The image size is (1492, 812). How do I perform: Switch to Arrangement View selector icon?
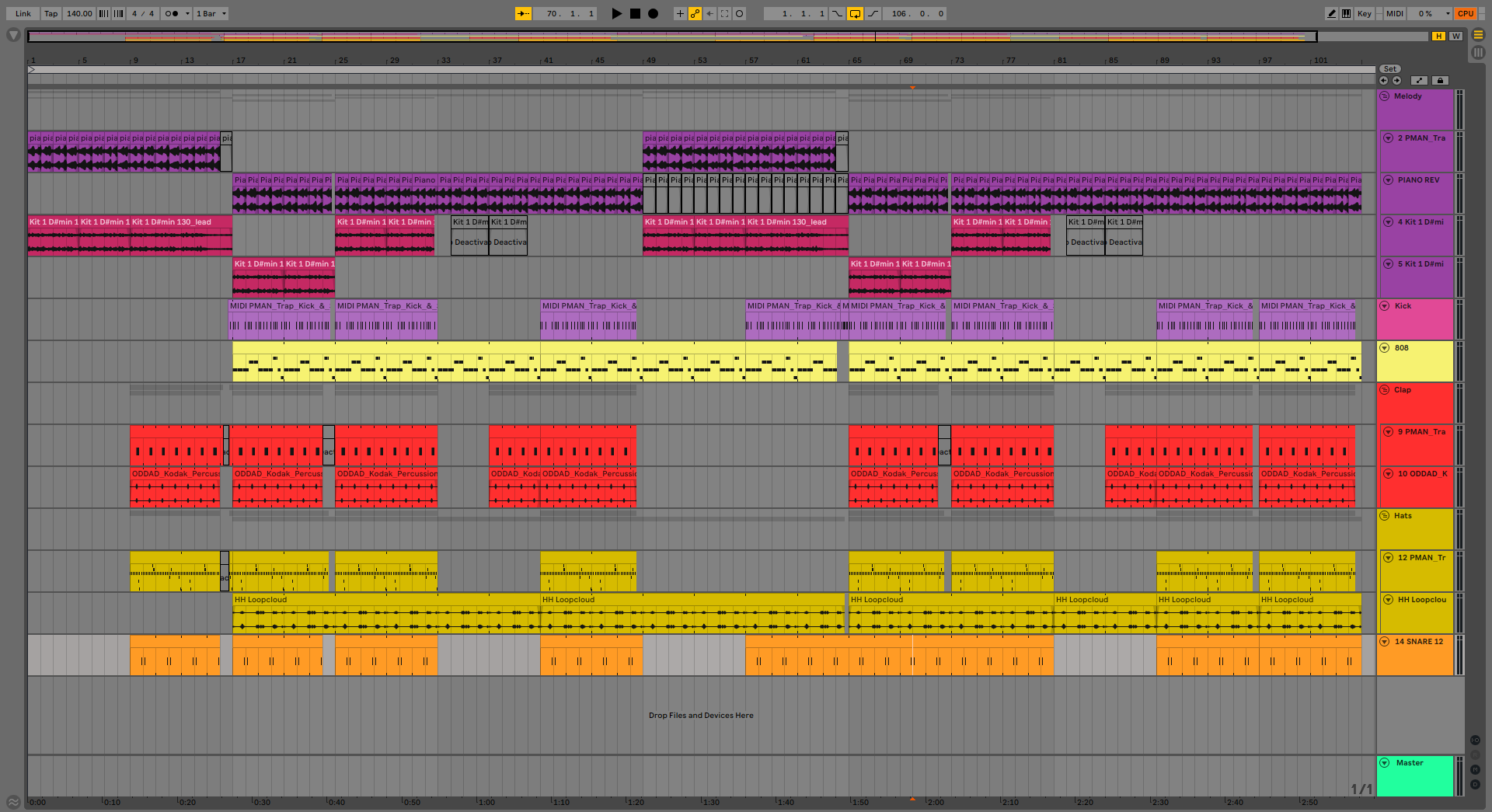[x=1478, y=35]
